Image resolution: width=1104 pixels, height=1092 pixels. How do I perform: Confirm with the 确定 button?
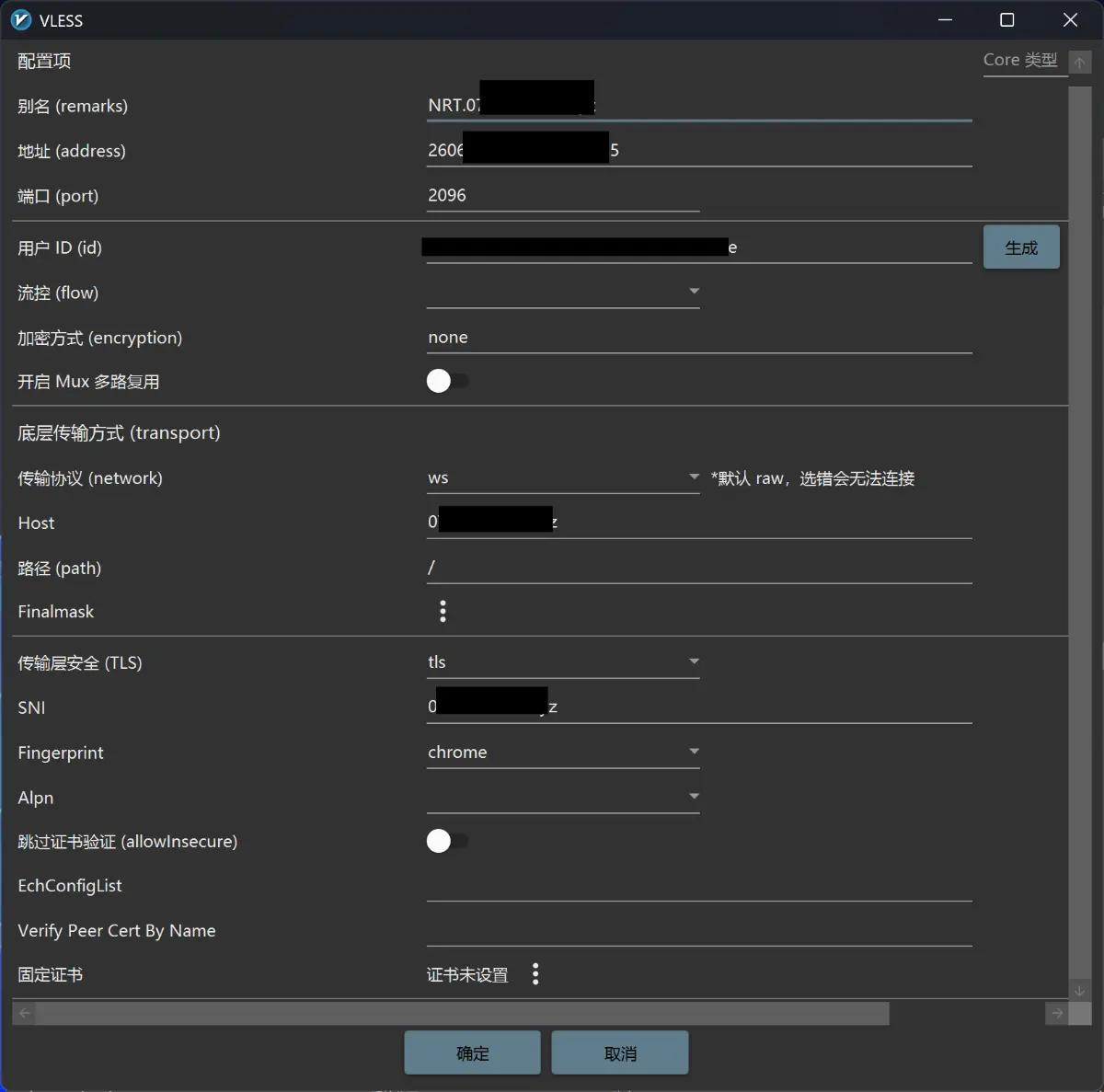coord(473,1053)
